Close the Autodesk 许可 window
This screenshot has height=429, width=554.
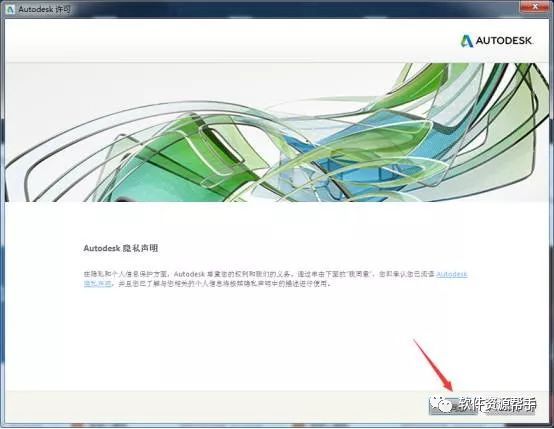[535, 6]
